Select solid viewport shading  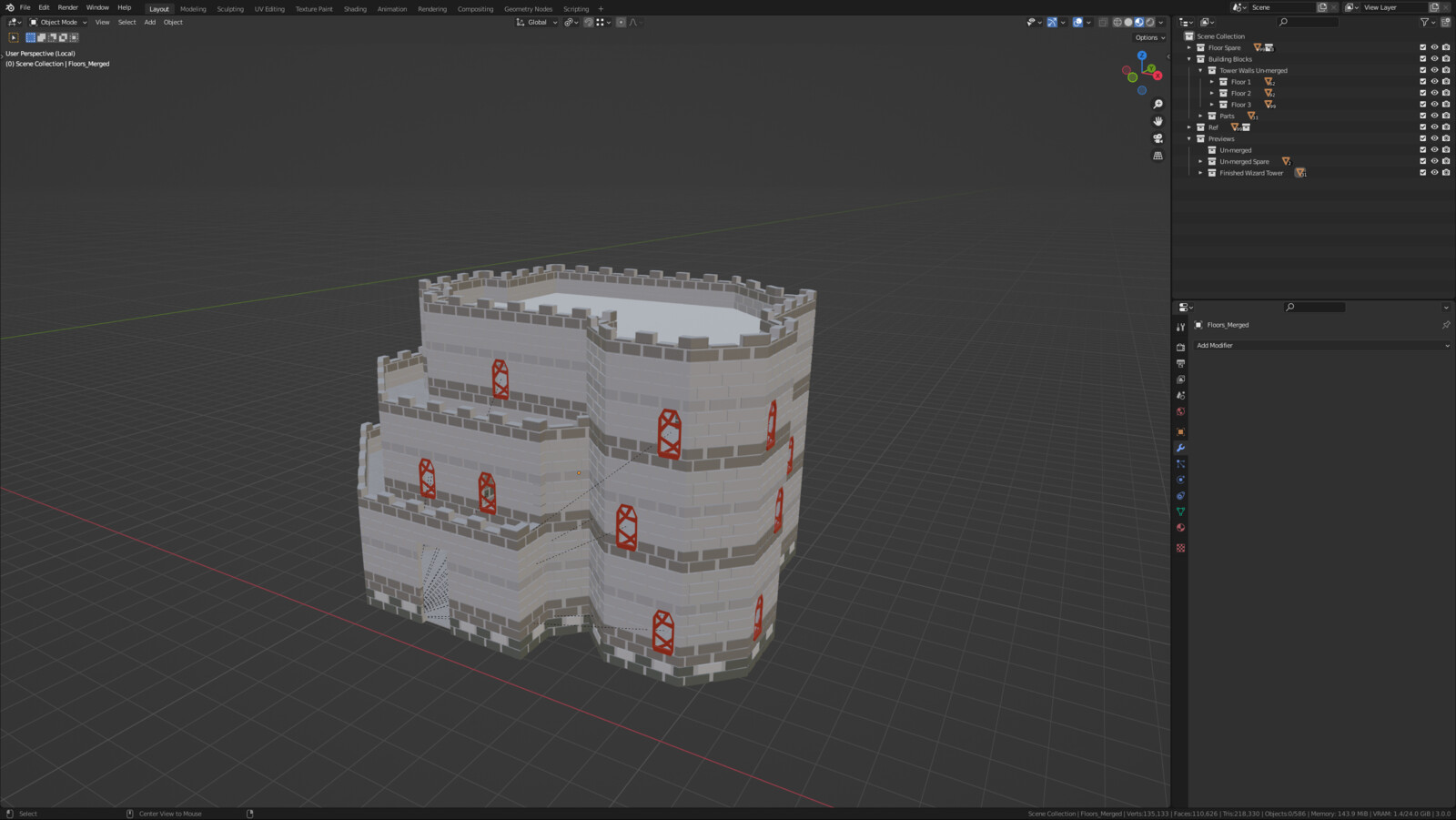[x=1128, y=22]
